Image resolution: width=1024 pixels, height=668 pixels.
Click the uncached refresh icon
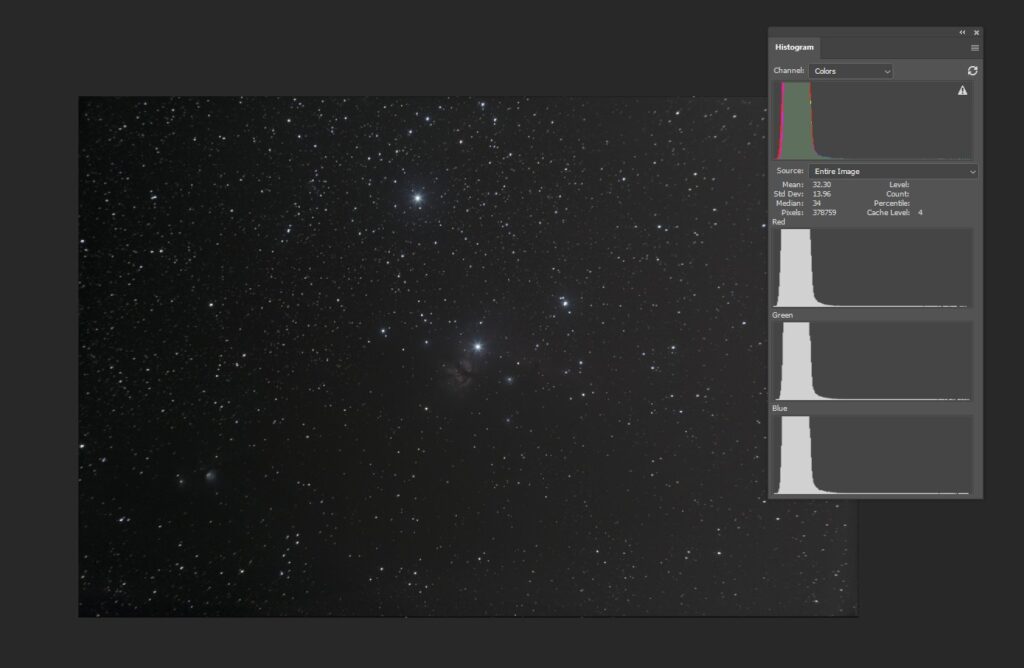(972, 71)
